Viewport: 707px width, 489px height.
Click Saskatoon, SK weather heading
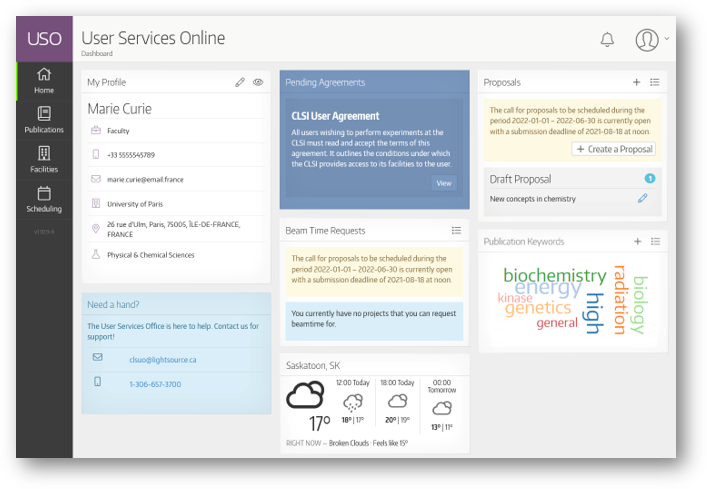313,366
